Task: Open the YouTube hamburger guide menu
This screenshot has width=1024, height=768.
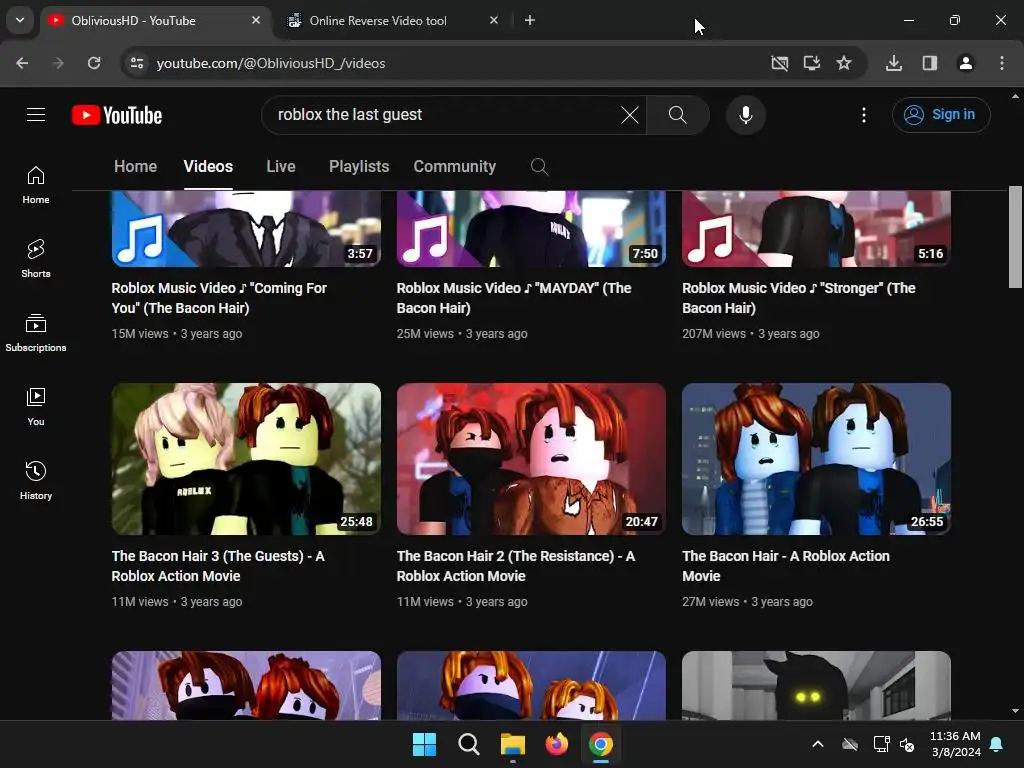Action: (x=36, y=115)
